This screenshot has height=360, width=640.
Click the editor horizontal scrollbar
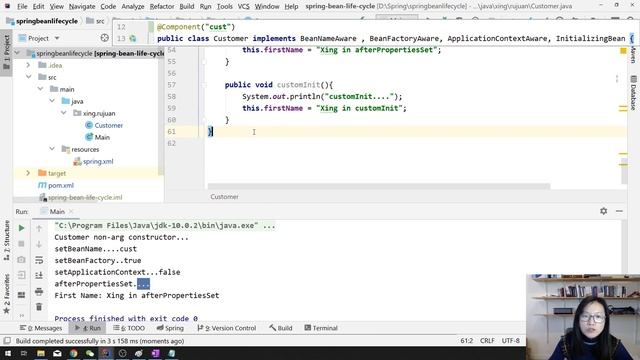(x=379, y=187)
